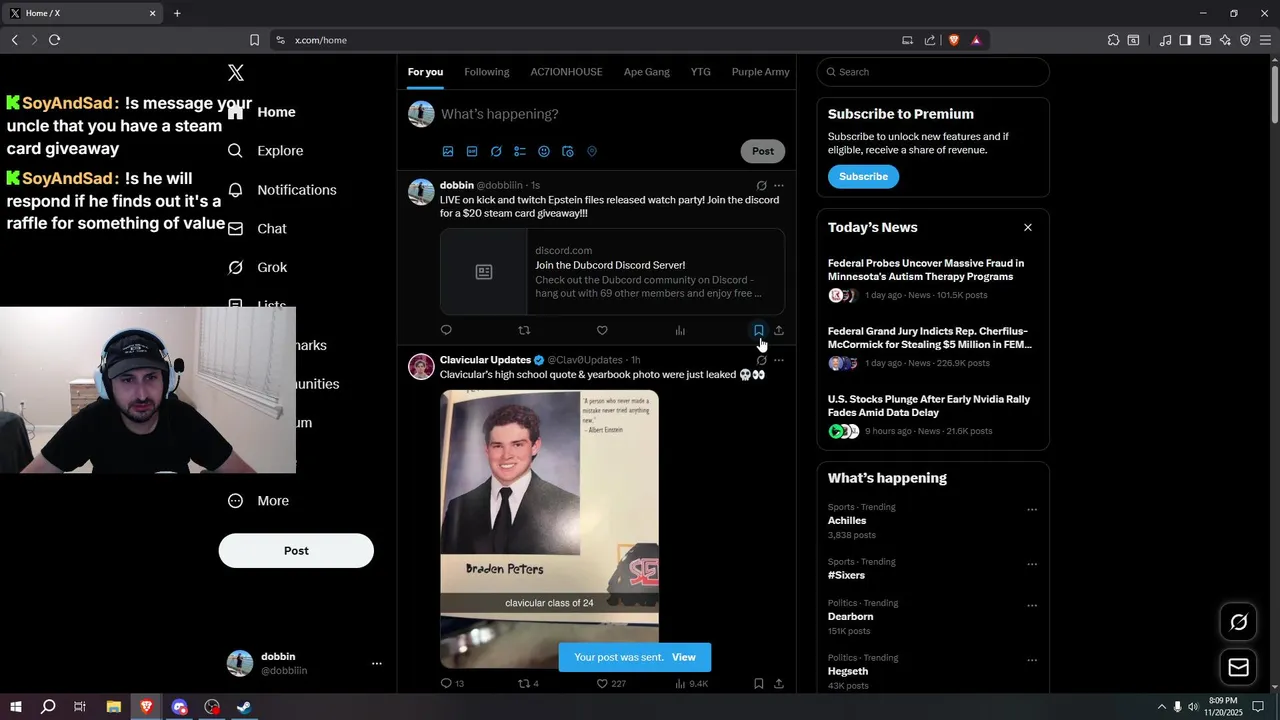Add a GIF in composer
Screen dimensions: 1280x720
(472, 152)
